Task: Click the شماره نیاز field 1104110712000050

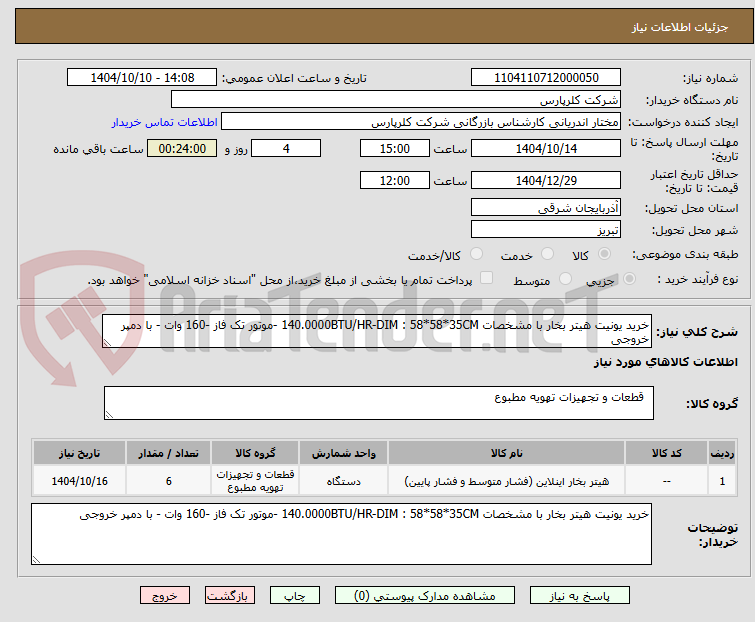Action: tap(546, 78)
